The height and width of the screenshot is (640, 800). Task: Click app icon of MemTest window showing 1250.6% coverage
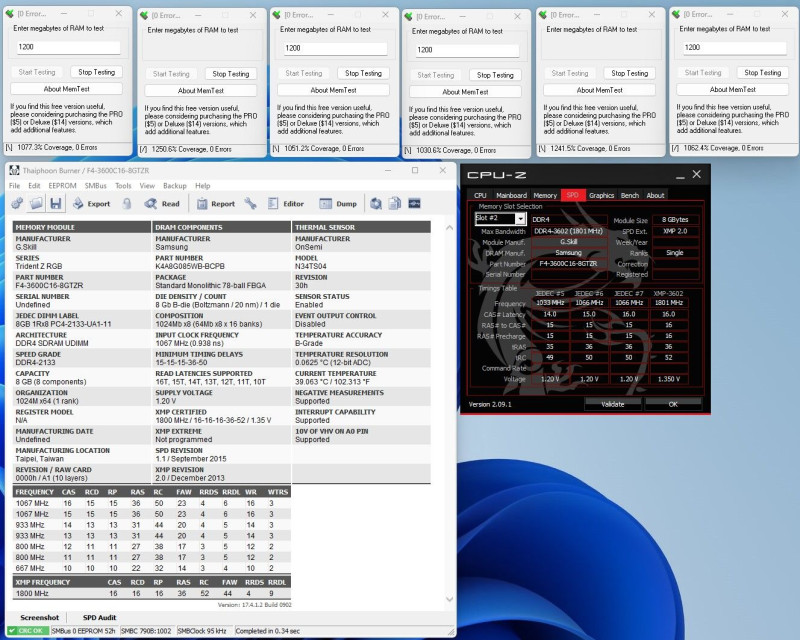point(144,15)
